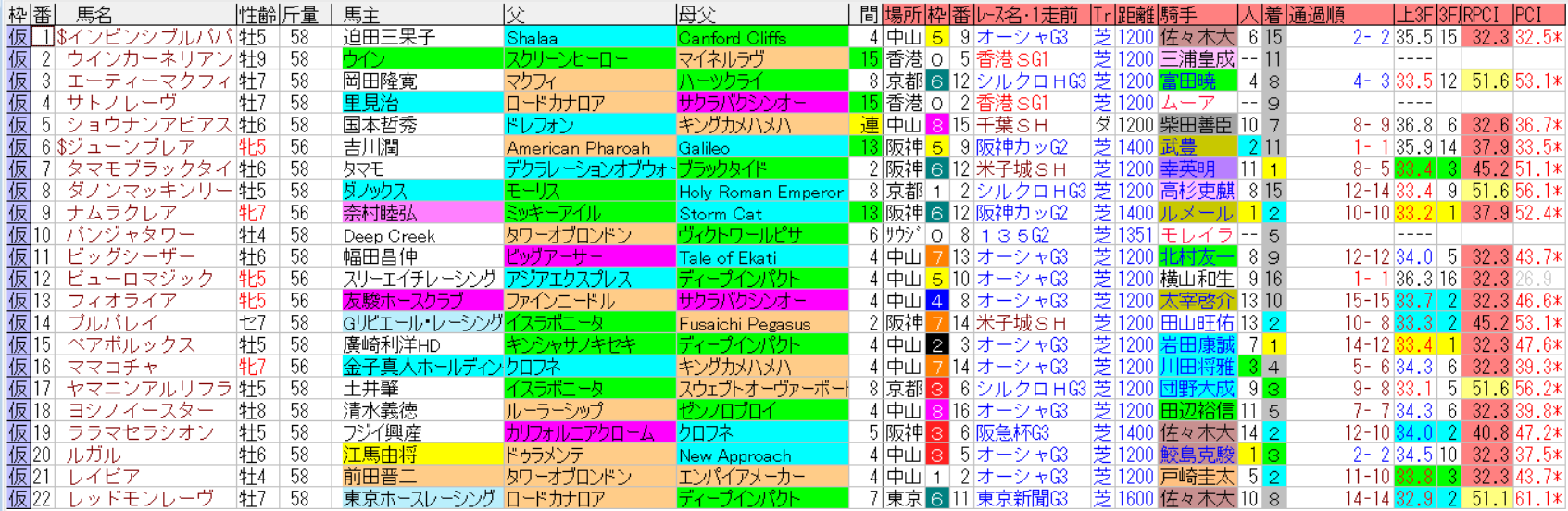This screenshot has width=1568, height=511.
Task: Click the blue frame 4 box in フィオライア row
Action: (937, 301)
